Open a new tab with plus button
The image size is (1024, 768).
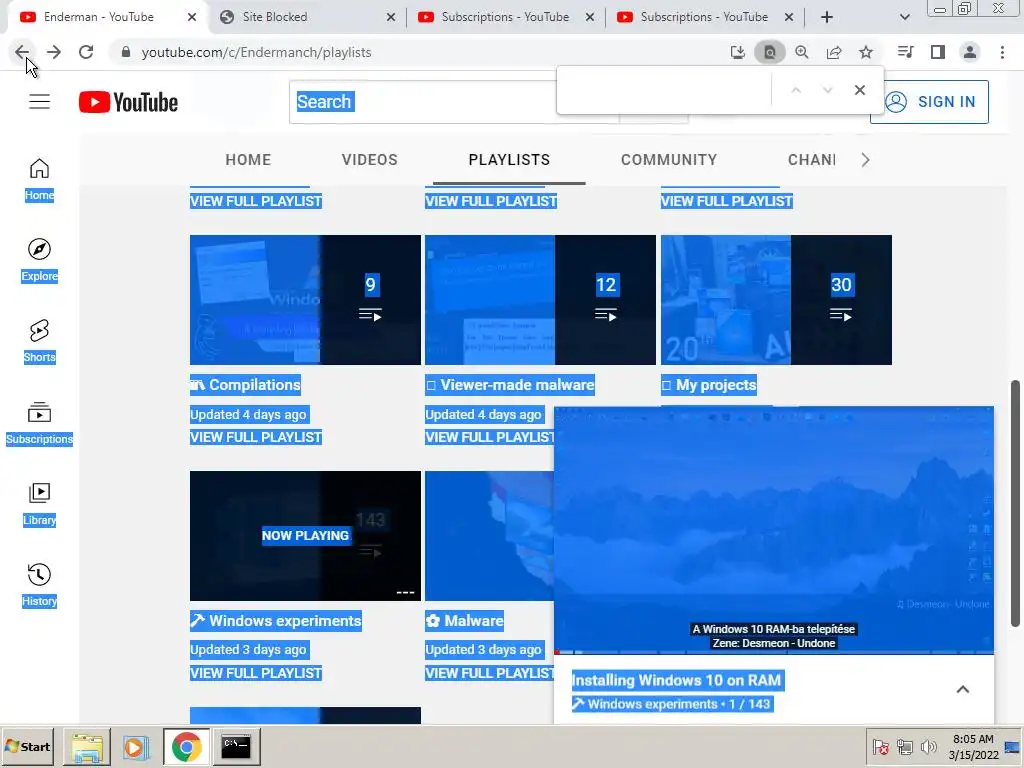click(827, 17)
